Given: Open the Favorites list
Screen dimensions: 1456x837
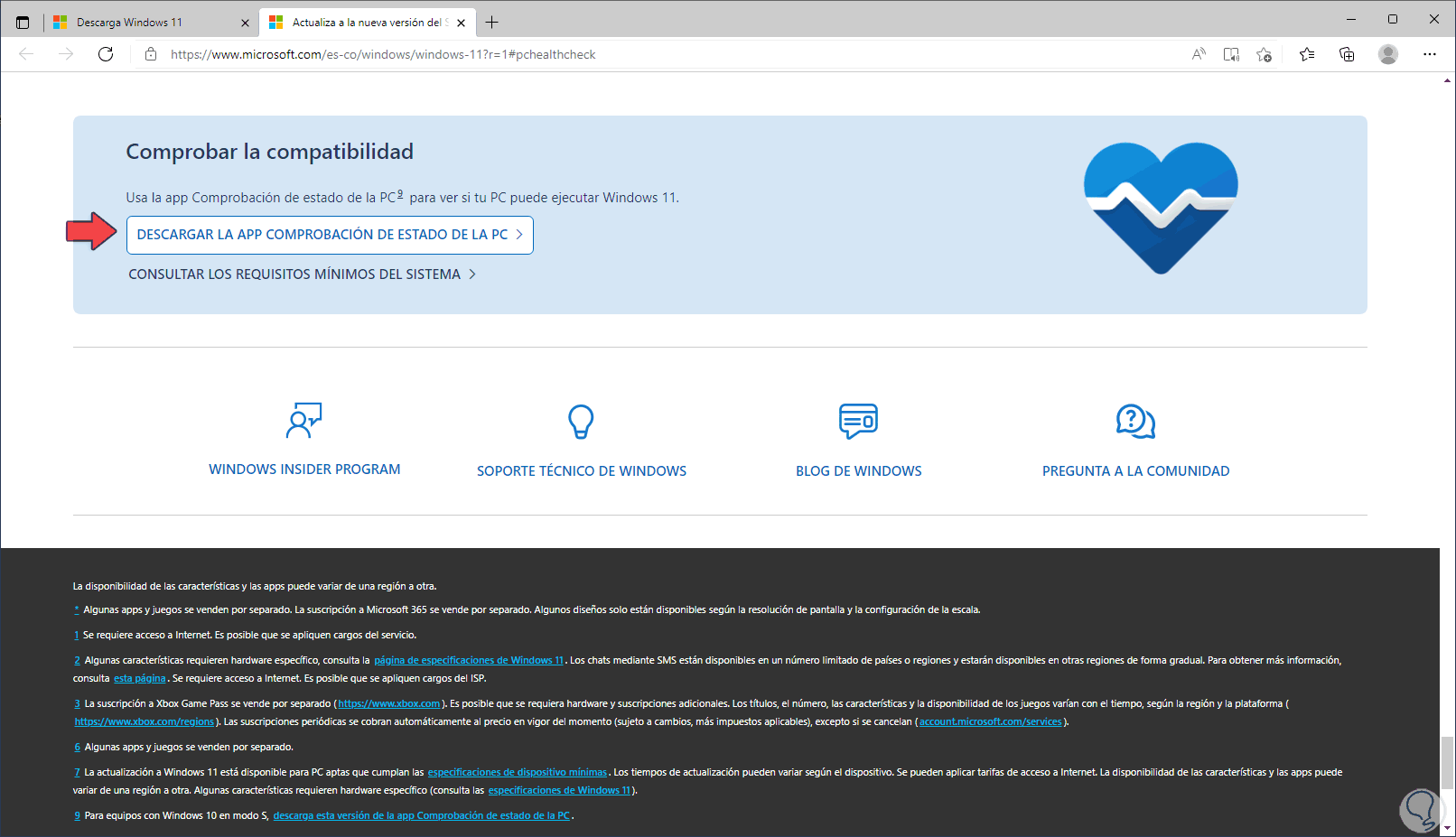Looking at the screenshot, I should coord(1307,54).
